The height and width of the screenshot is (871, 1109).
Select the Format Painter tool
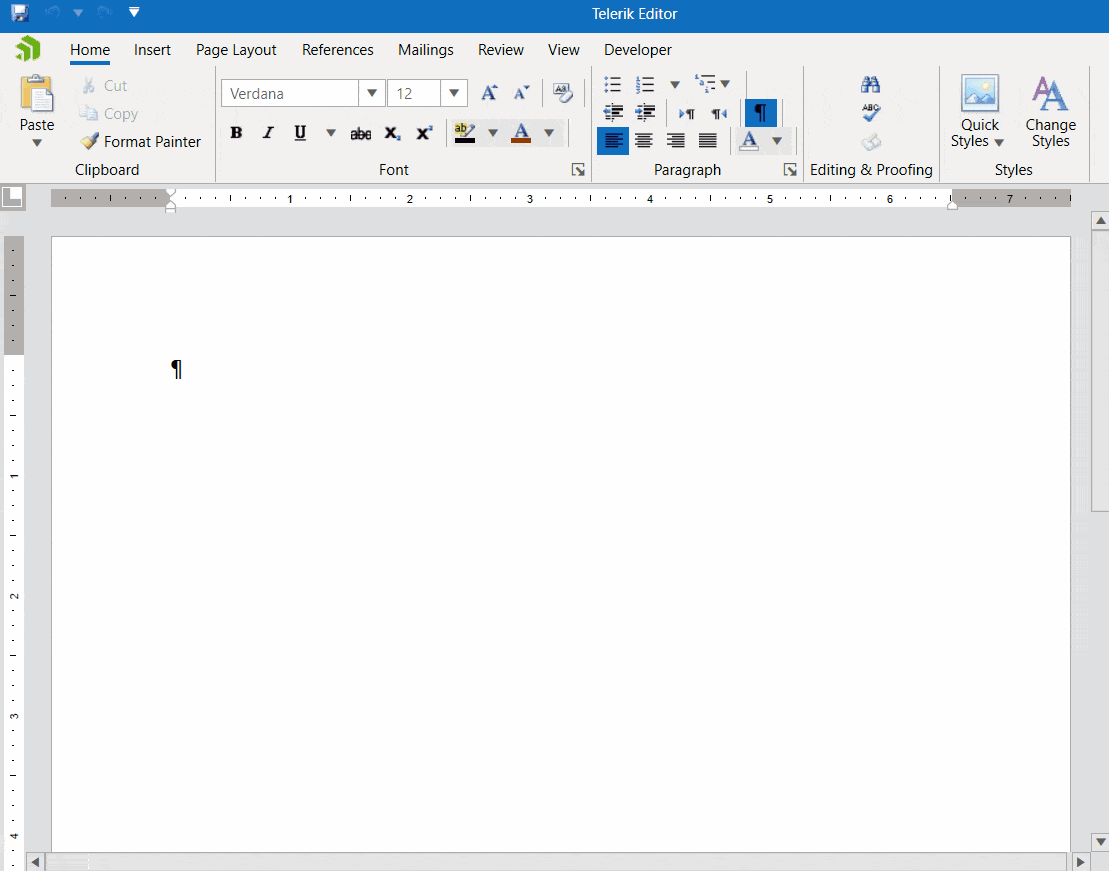tap(139, 141)
